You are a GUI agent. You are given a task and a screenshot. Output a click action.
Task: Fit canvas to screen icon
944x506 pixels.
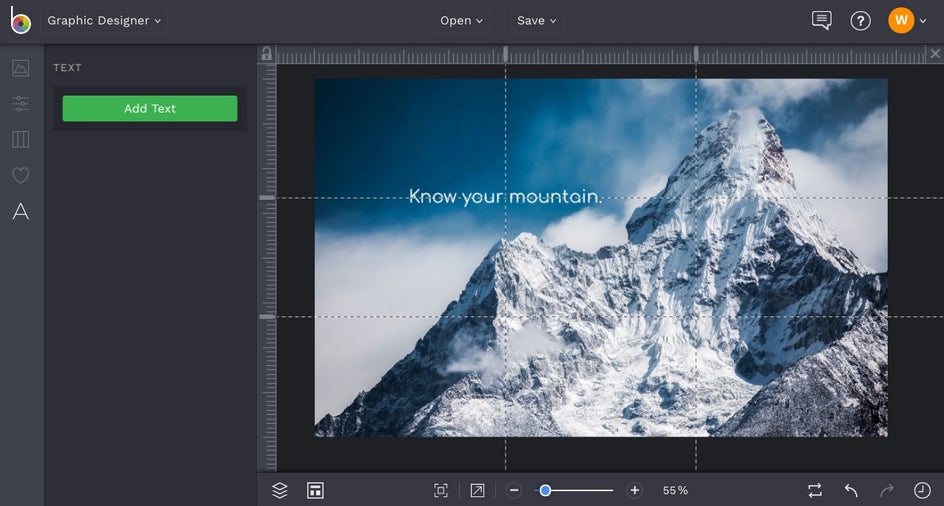click(441, 490)
